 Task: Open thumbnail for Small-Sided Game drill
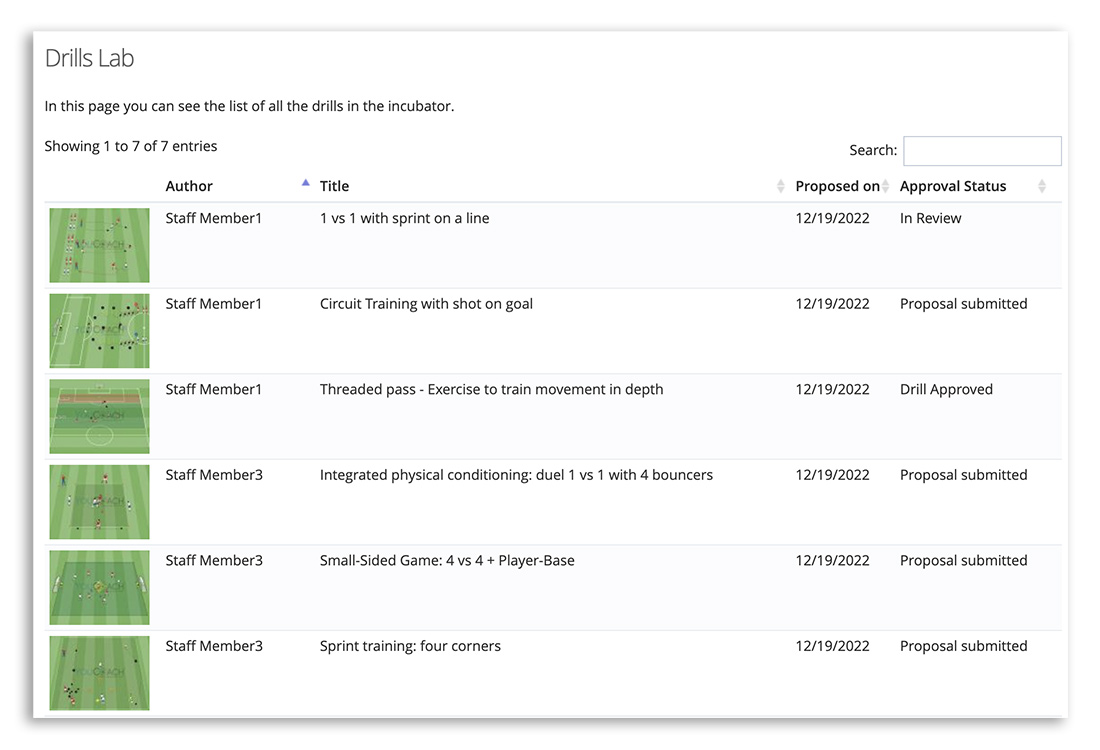[100, 587]
